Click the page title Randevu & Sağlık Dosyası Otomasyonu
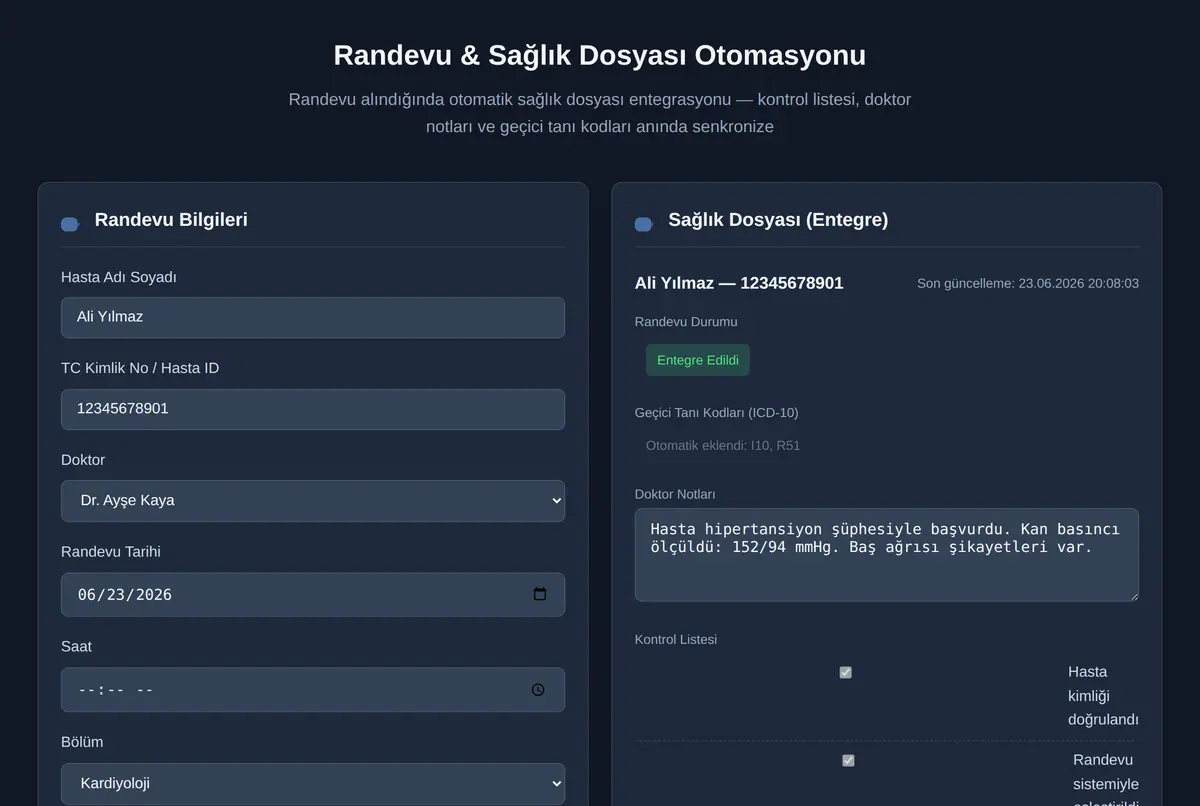The height and width of the screenshot is (806, 1200). click(600, 55)
